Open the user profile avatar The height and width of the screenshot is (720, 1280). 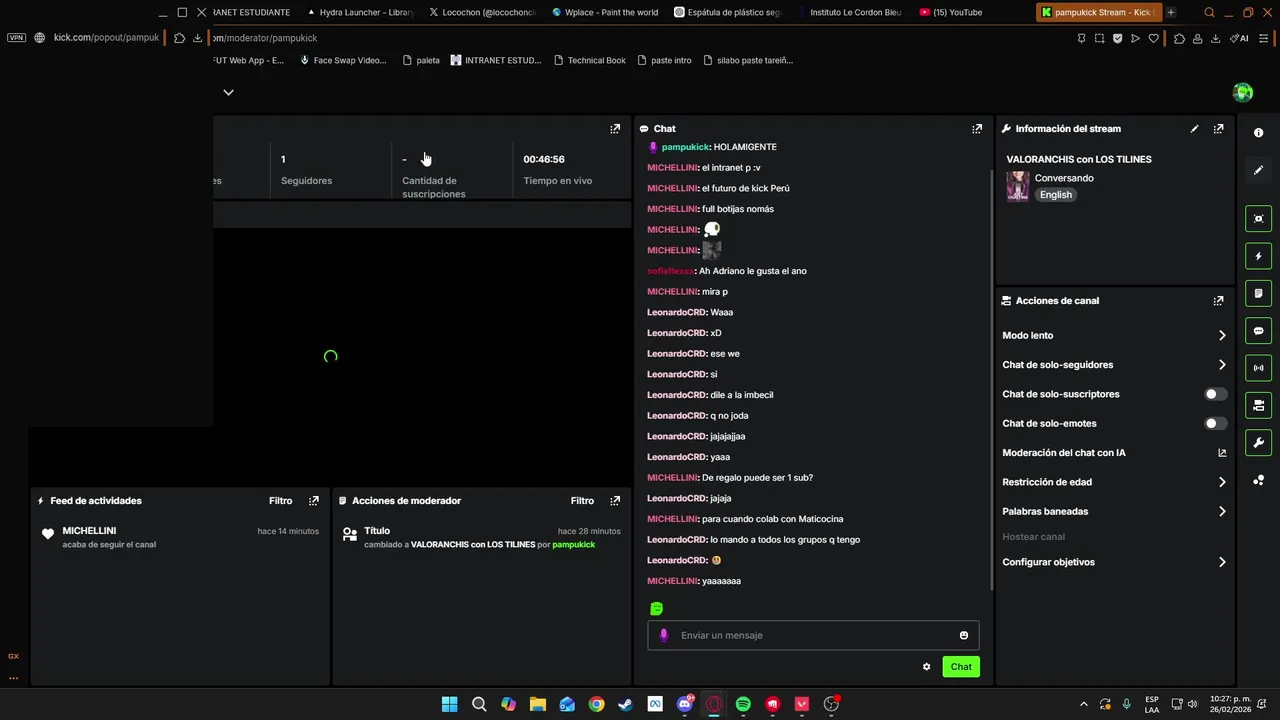[x=1243, y=92]
